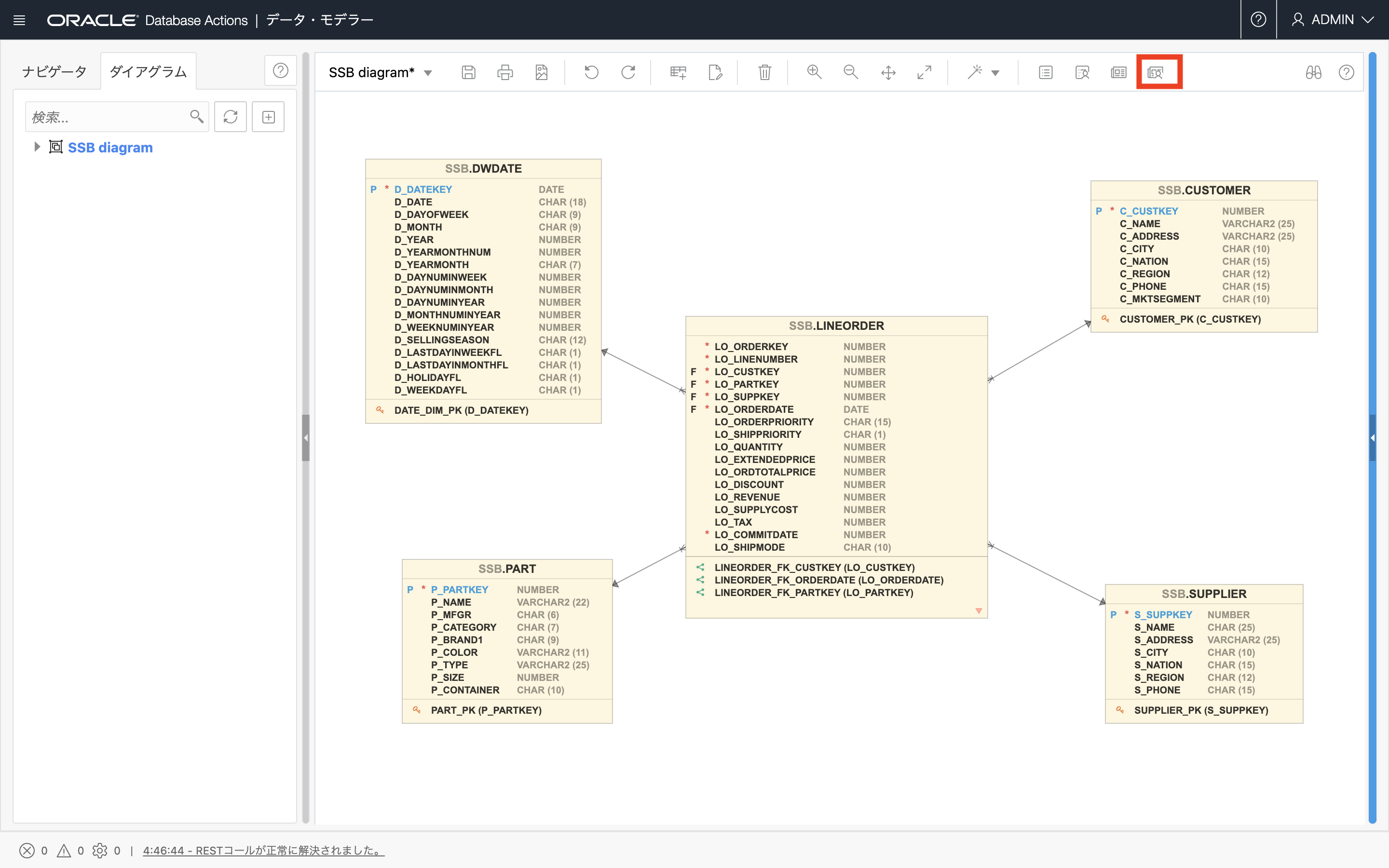
Task: Click the Zoom in magnifier icon
Action: [814, 72]
